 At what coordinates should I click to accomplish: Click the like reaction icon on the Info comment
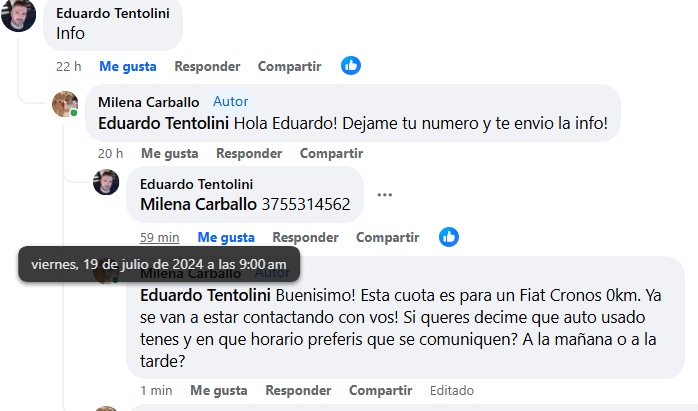coord(350,66)
